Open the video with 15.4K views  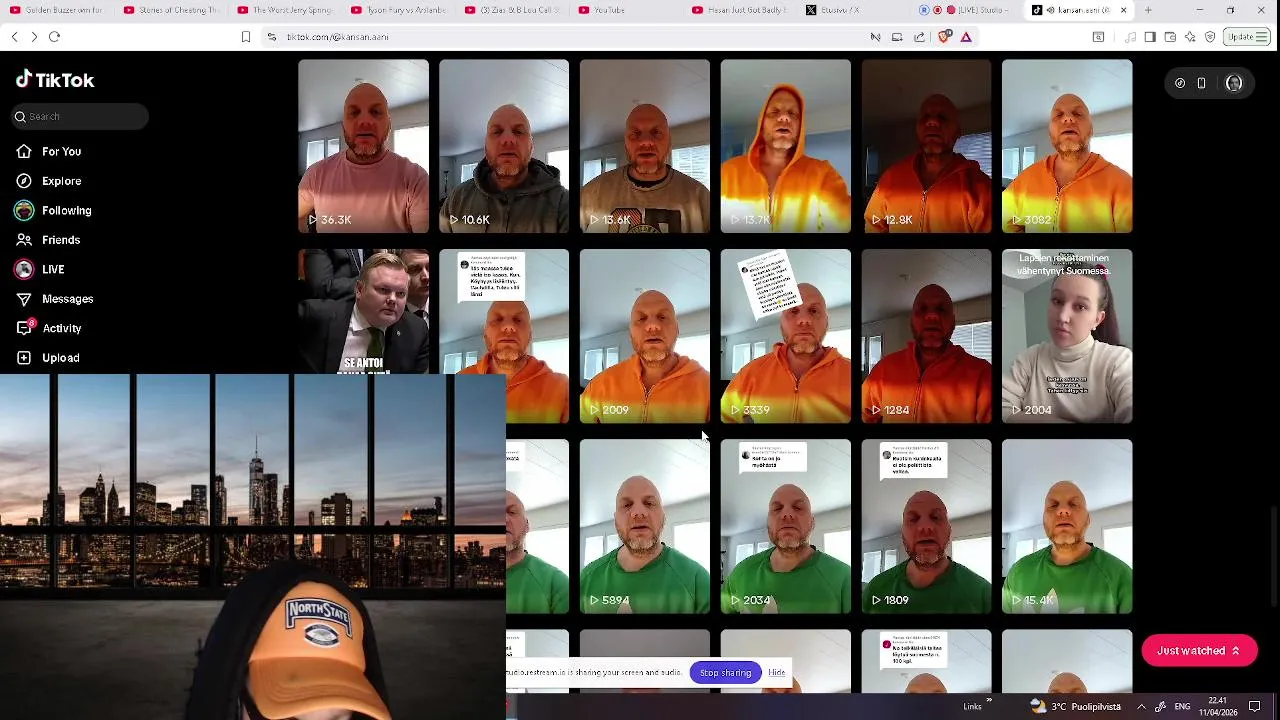[x=1067, y=526]
